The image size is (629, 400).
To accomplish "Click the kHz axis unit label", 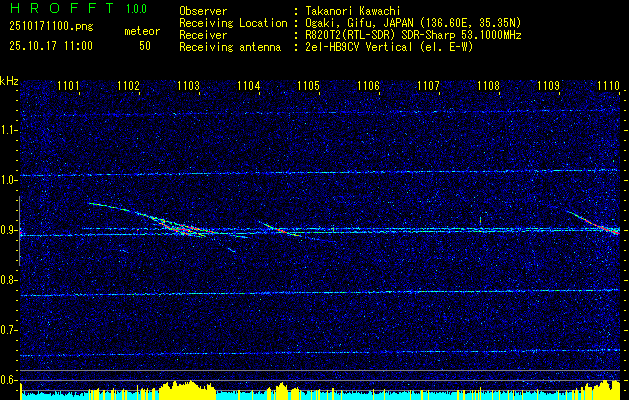I will 9,81.
